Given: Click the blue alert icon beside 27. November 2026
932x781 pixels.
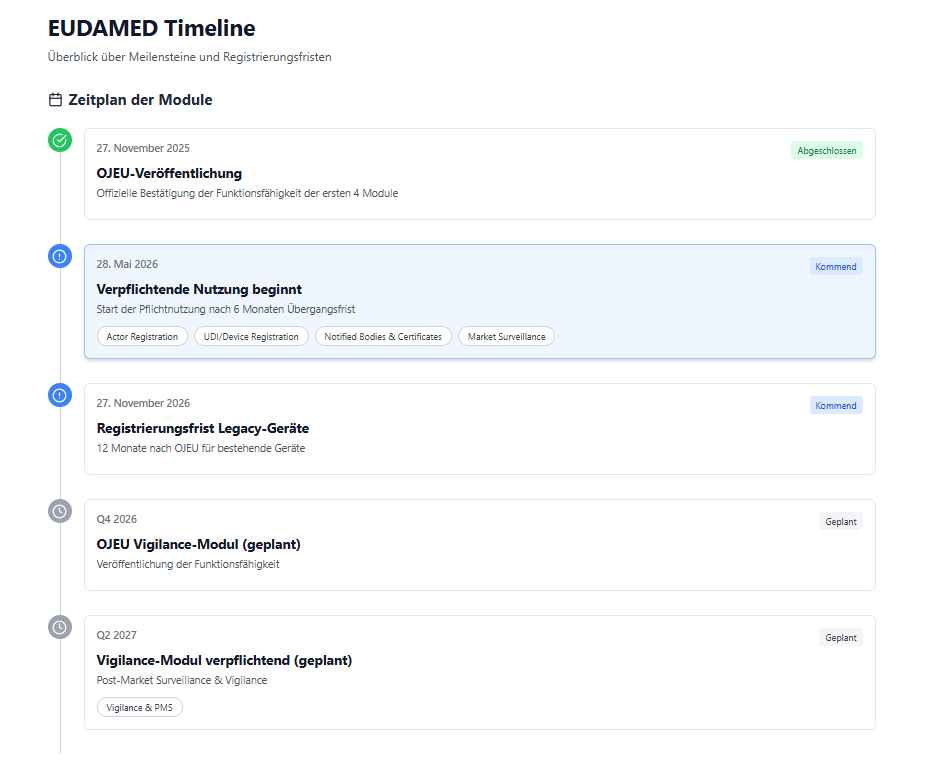Looking at the screenshot, I should pyautogui.click(x=60, y=395).
